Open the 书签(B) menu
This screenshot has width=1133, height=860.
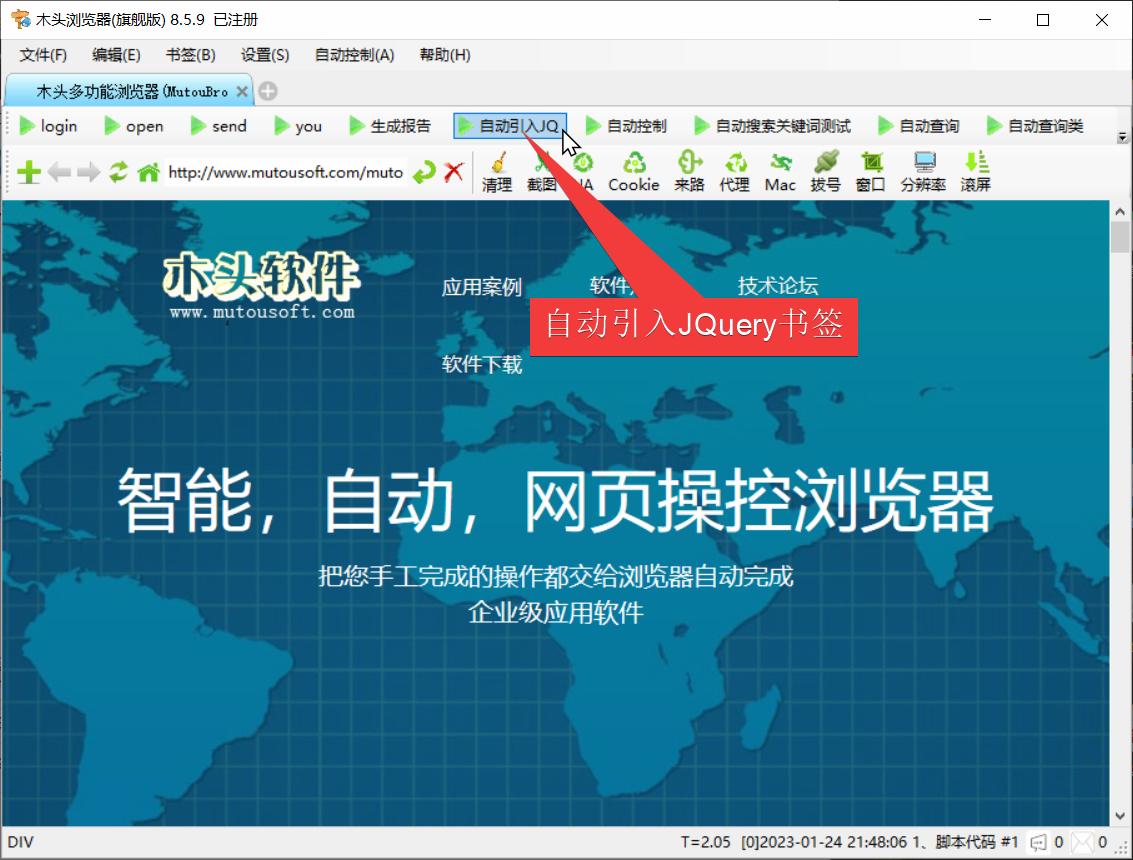click(189, 55)
